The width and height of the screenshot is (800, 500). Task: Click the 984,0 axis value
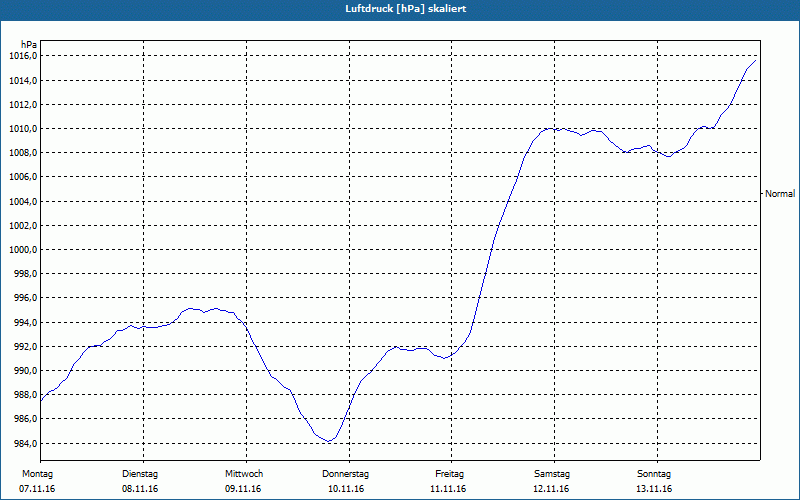25,443
